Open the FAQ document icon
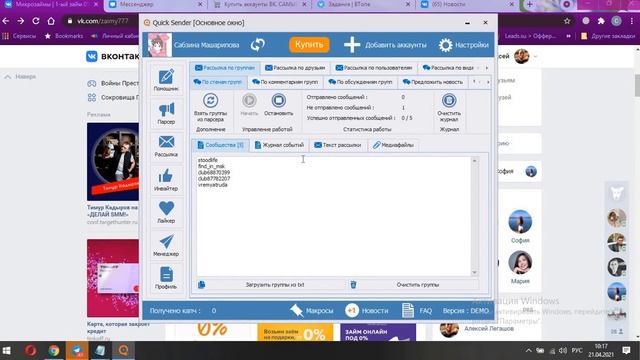Image resolution: width=640 pixels, height=360 pixels. pyautogui.click(x=408, y=311)
